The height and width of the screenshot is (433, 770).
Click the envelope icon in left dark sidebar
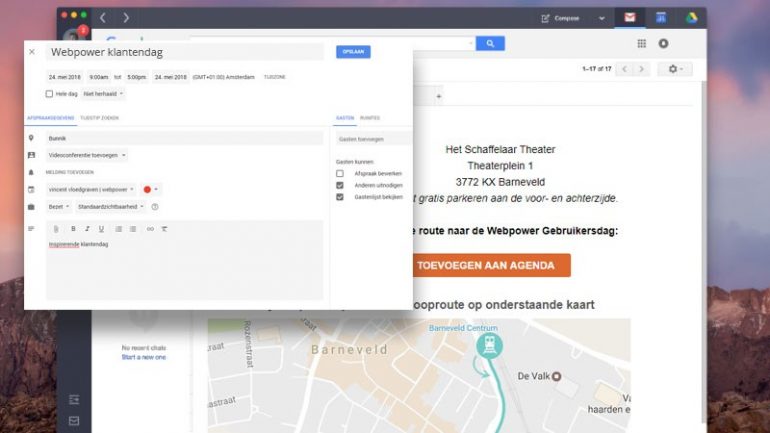click(x=74, y=421)
